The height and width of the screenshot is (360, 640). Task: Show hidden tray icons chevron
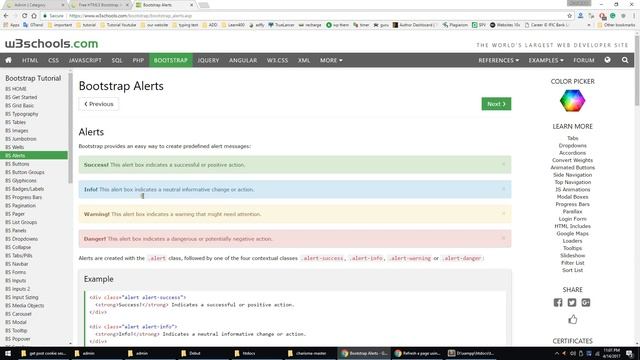tap(557, 353)
